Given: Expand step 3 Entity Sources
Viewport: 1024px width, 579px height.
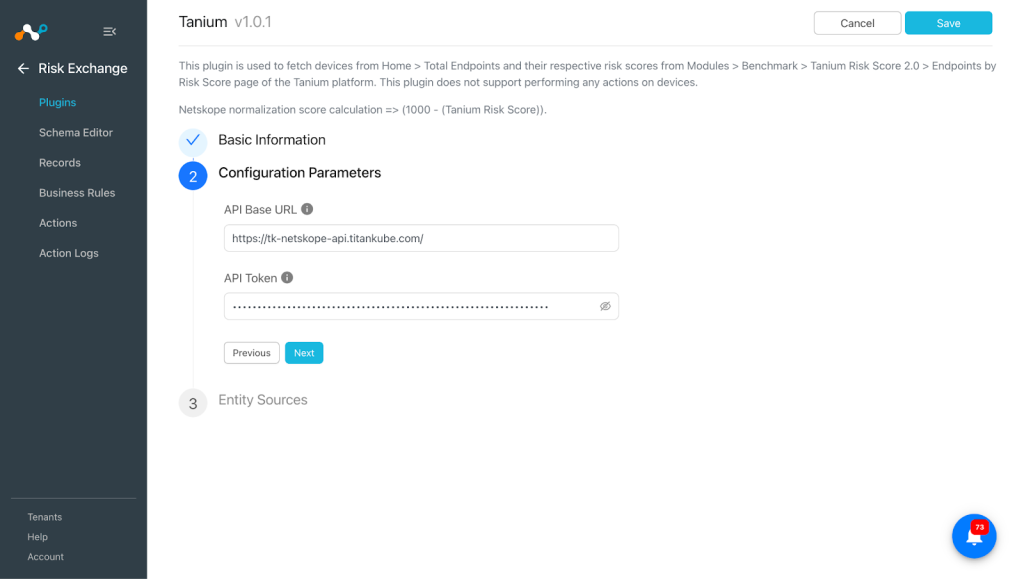Looking at the screenshot, I should tap(263, 400).
